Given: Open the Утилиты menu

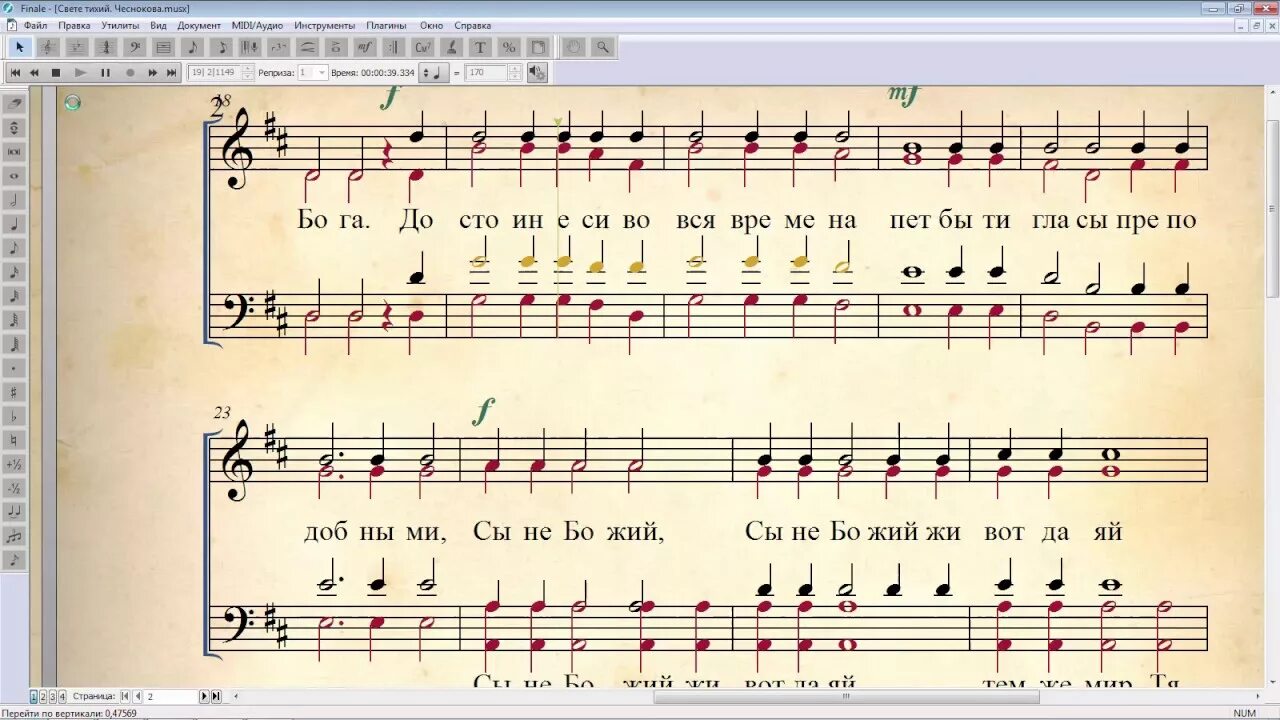Looking at the screenshot, I should 120,25.
